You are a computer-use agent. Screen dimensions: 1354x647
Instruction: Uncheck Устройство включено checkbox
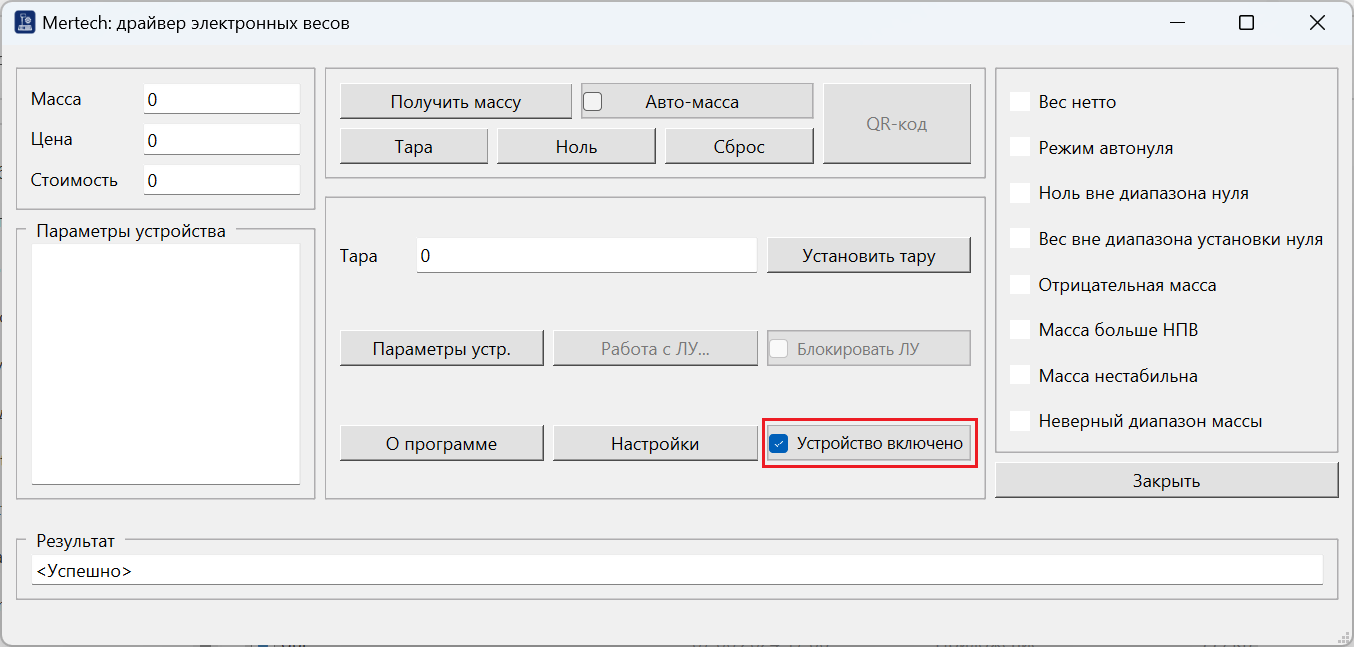(x=779, y=443)
